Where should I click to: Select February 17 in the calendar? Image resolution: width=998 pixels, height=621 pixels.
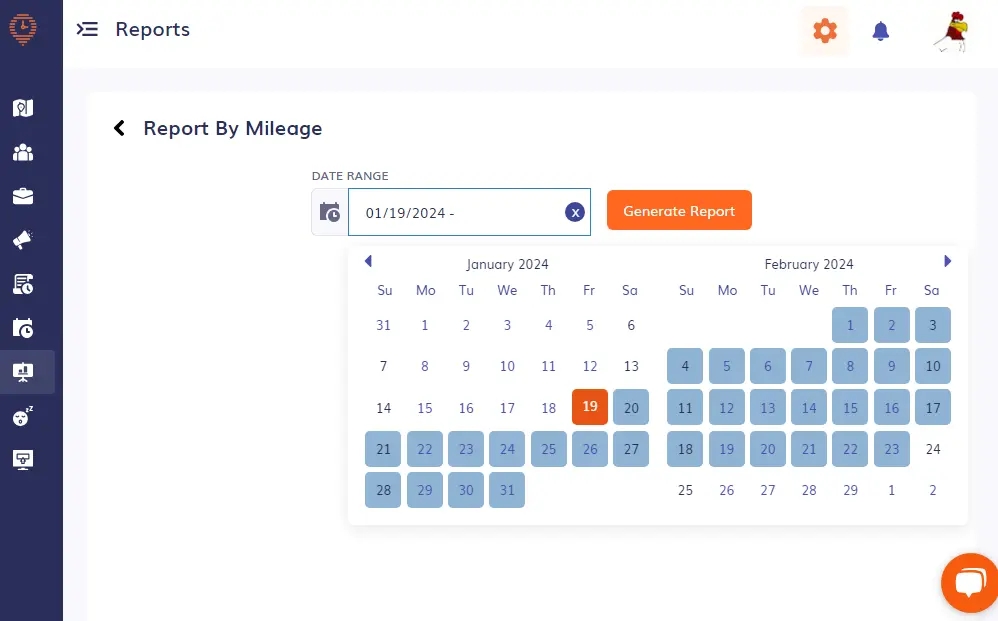pyautogui.click(x=932, y=407)
